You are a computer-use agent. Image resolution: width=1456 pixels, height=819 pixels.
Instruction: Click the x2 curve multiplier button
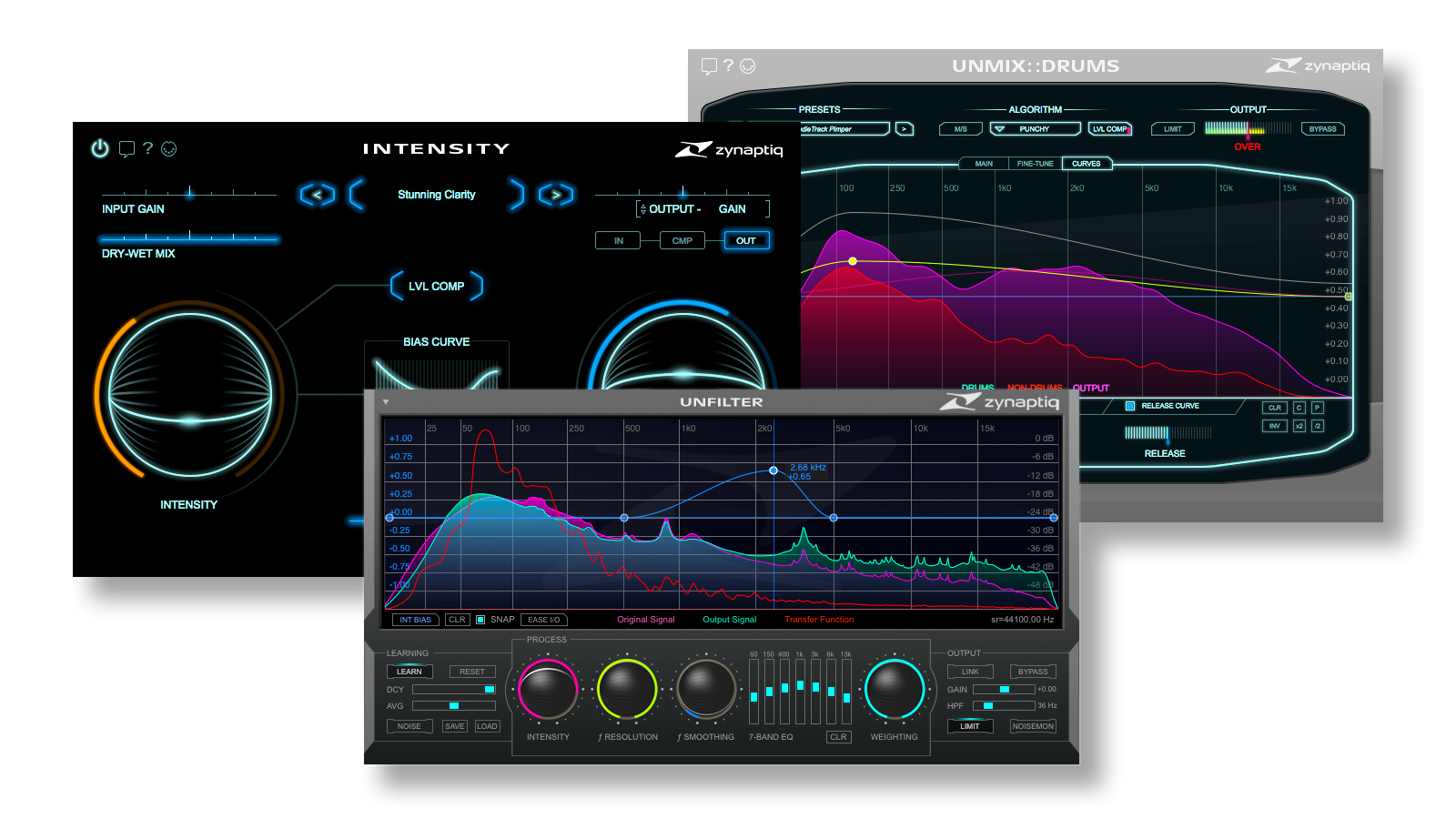pos(1299,426)
